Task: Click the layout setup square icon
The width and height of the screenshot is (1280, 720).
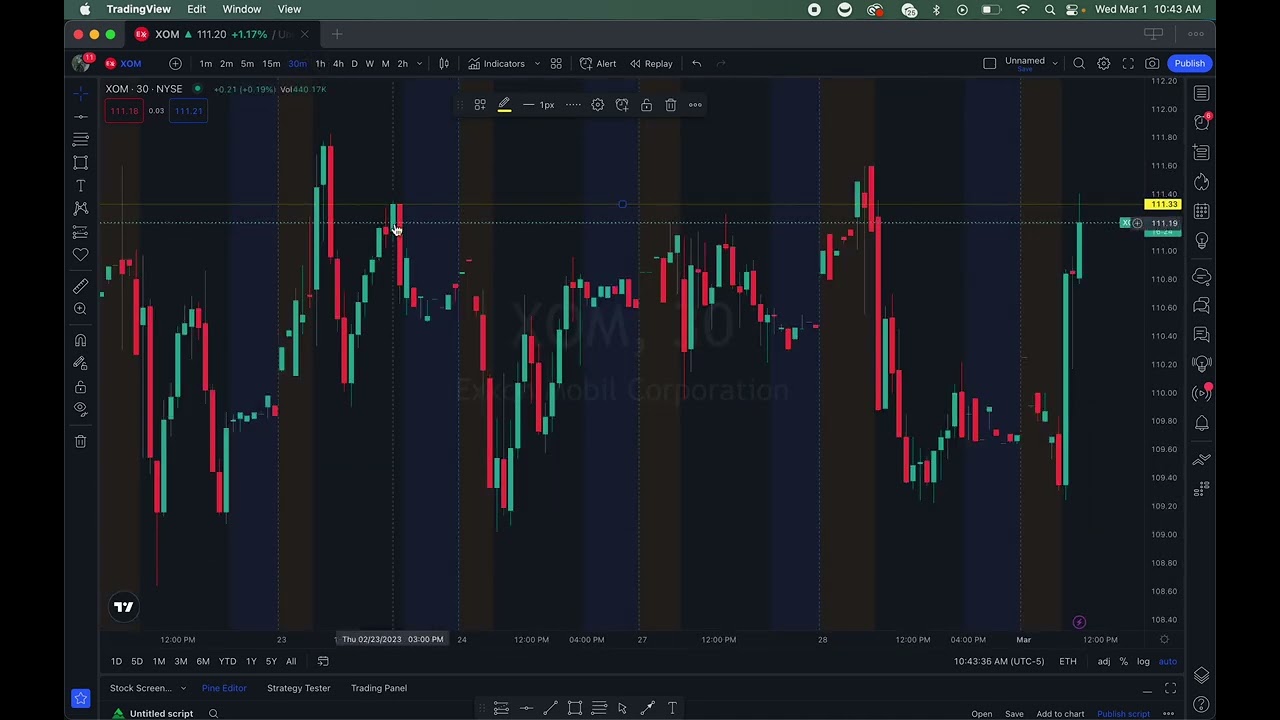Action: [x=990, y=64]
